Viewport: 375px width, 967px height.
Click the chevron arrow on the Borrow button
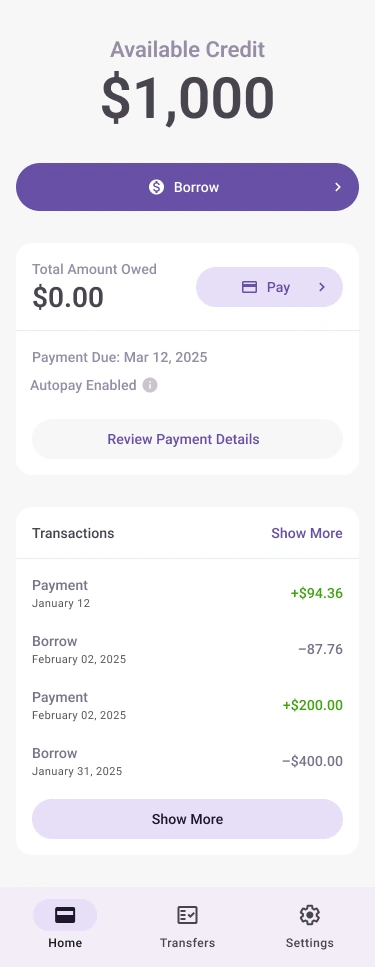tap(337, 187)
